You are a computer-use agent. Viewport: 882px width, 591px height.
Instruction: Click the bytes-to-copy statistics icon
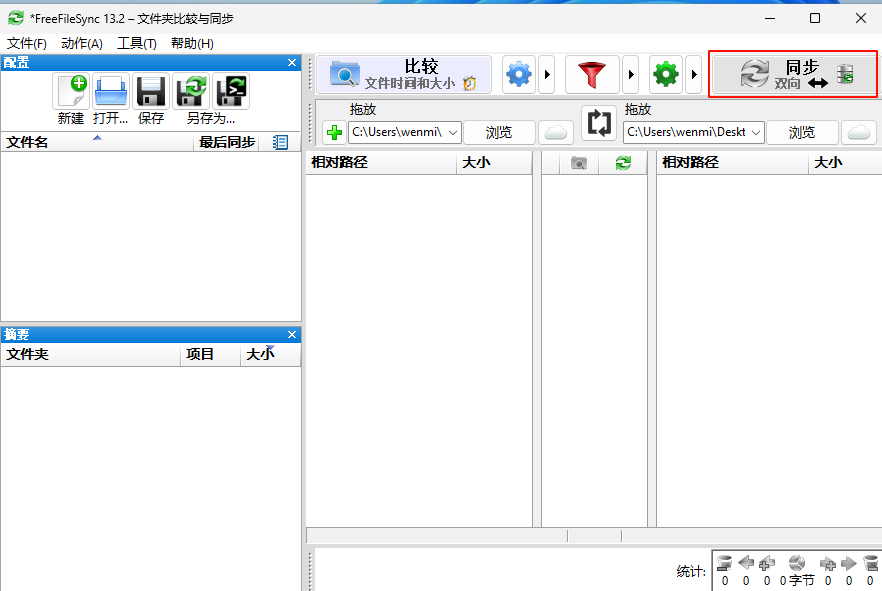coord(797,563)
